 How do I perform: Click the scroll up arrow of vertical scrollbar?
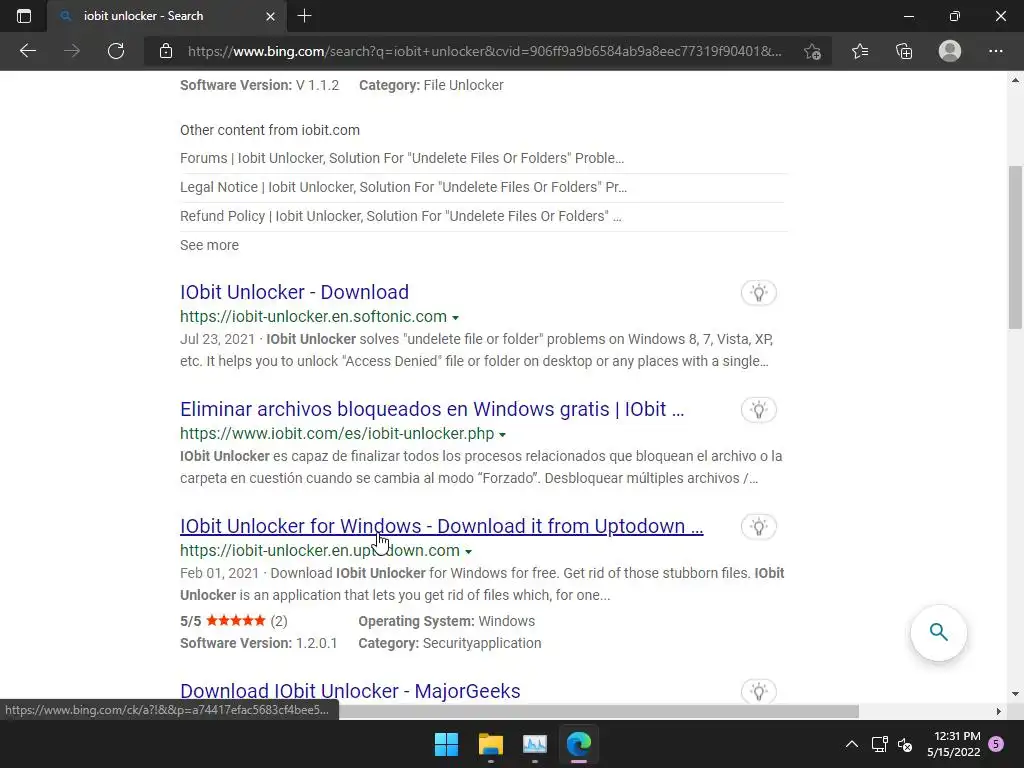point(1015,81)
